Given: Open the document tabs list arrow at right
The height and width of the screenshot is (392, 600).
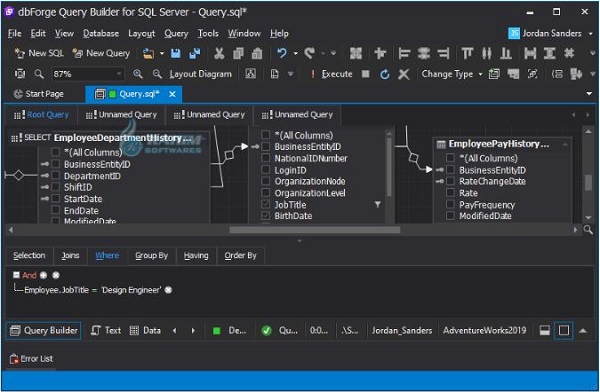Looking at the screenshot, I should pyautogui.click(x=589, y=94).
